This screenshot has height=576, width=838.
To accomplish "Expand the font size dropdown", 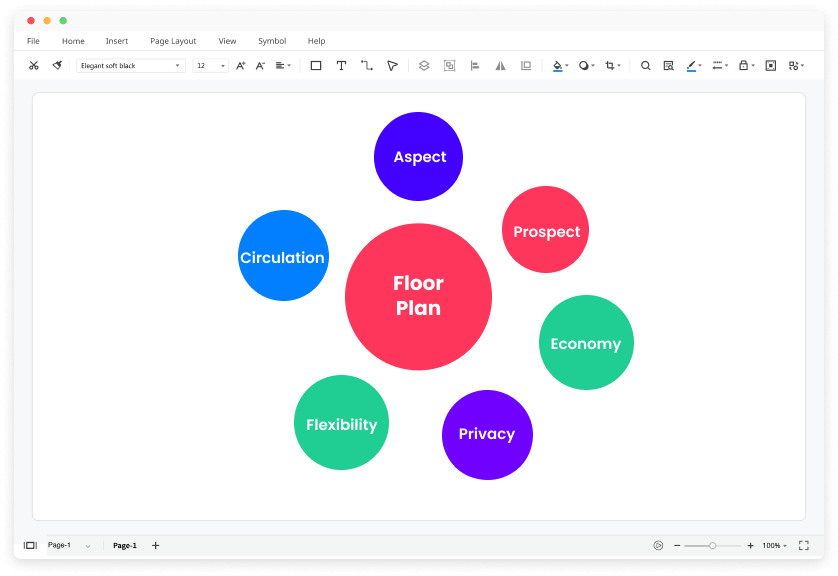I will coord(210,66).
